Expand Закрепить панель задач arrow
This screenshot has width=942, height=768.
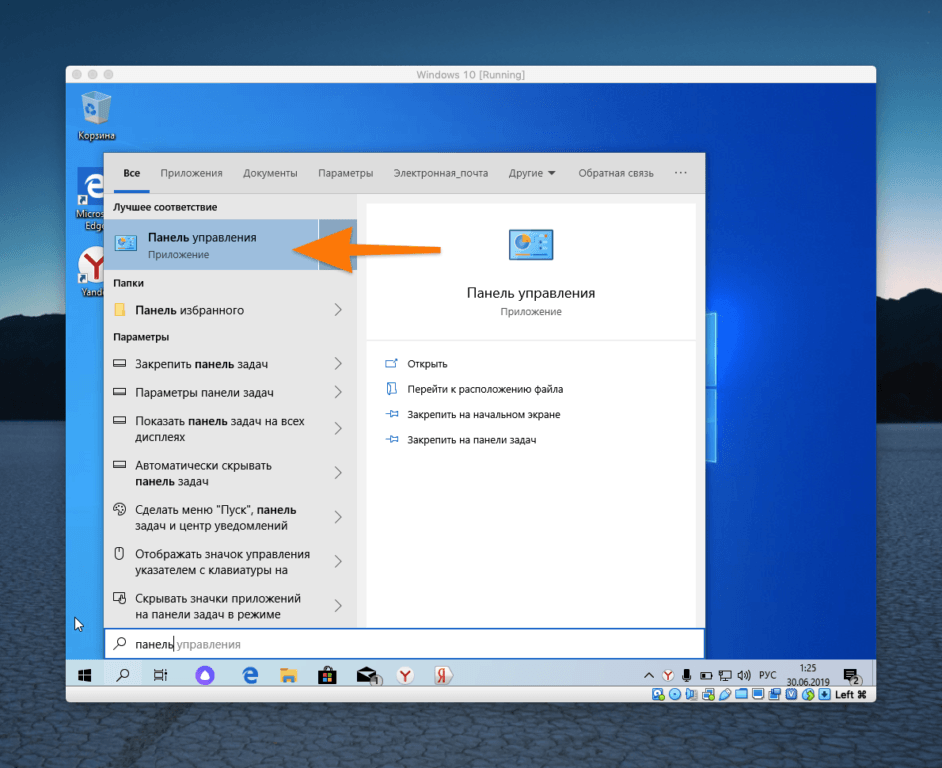[338, 364]
